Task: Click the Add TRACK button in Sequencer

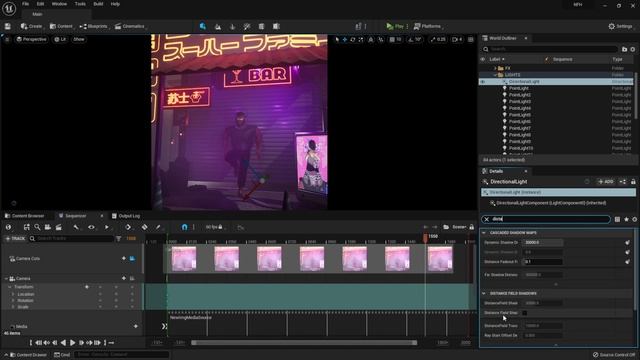Action: pyautogui.click(x=15, y=238)
